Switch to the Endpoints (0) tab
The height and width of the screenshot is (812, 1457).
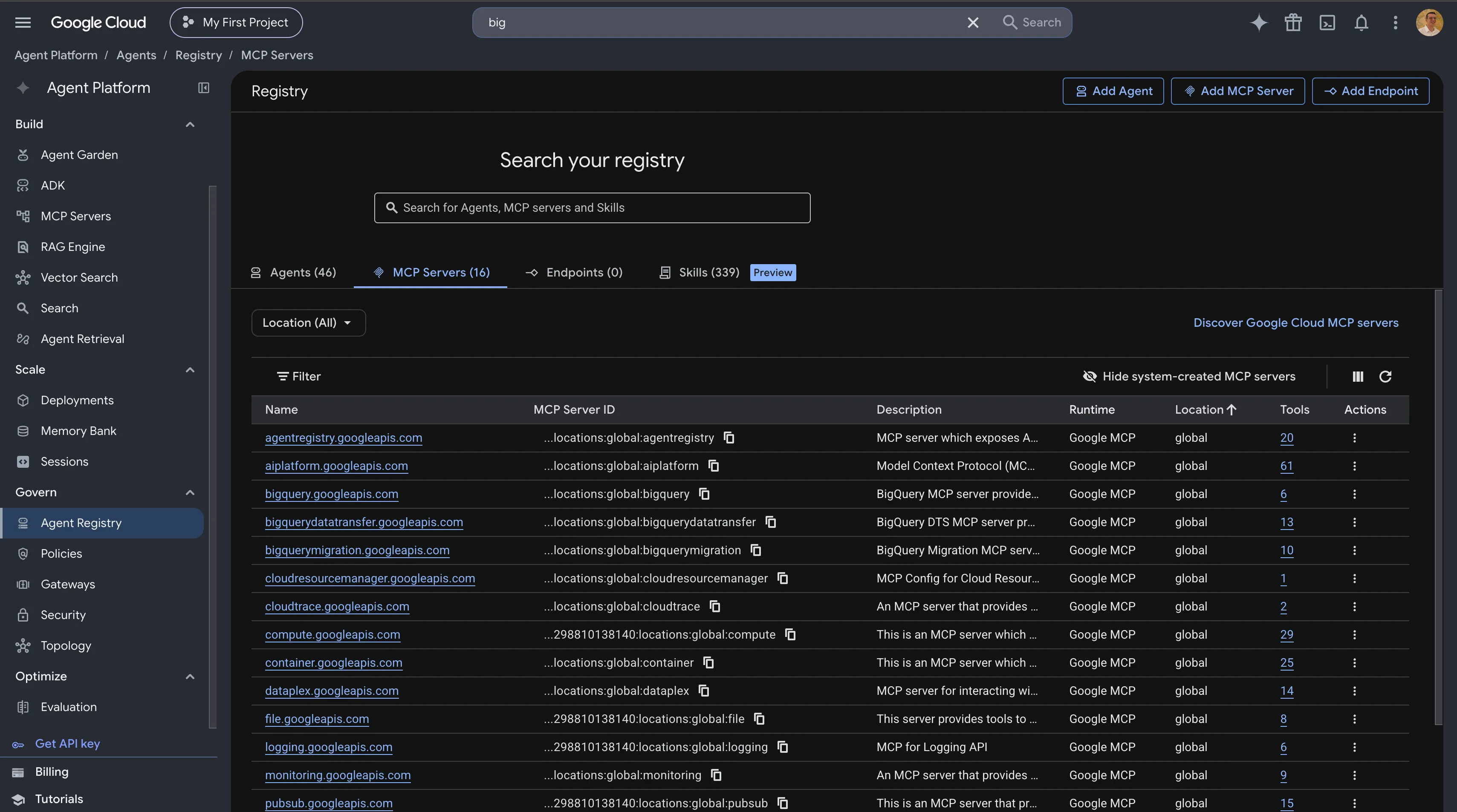(574, 273)
